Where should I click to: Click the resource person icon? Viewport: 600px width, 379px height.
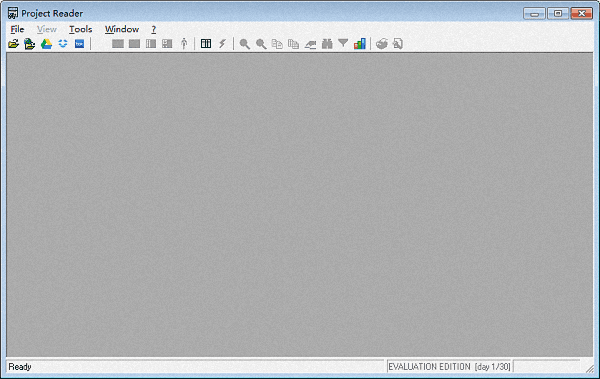(184, 44)
